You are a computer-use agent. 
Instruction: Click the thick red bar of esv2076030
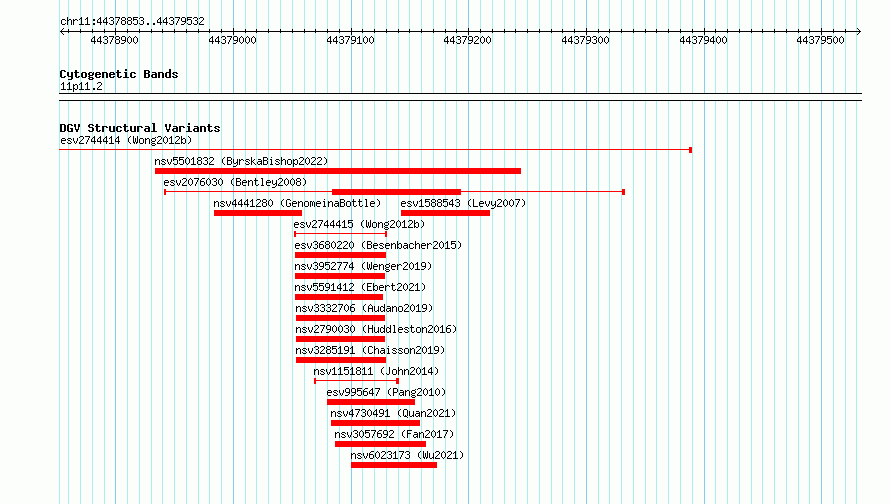396,192
